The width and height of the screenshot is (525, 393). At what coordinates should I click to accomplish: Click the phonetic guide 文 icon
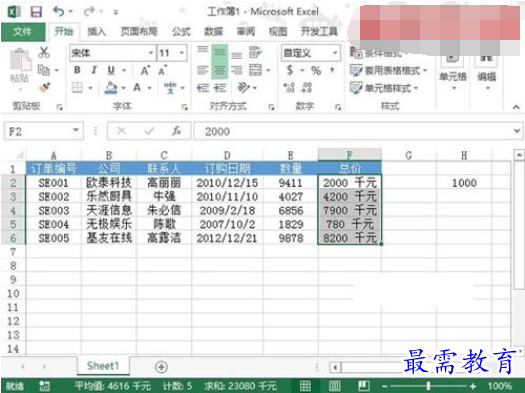point(170,88)
